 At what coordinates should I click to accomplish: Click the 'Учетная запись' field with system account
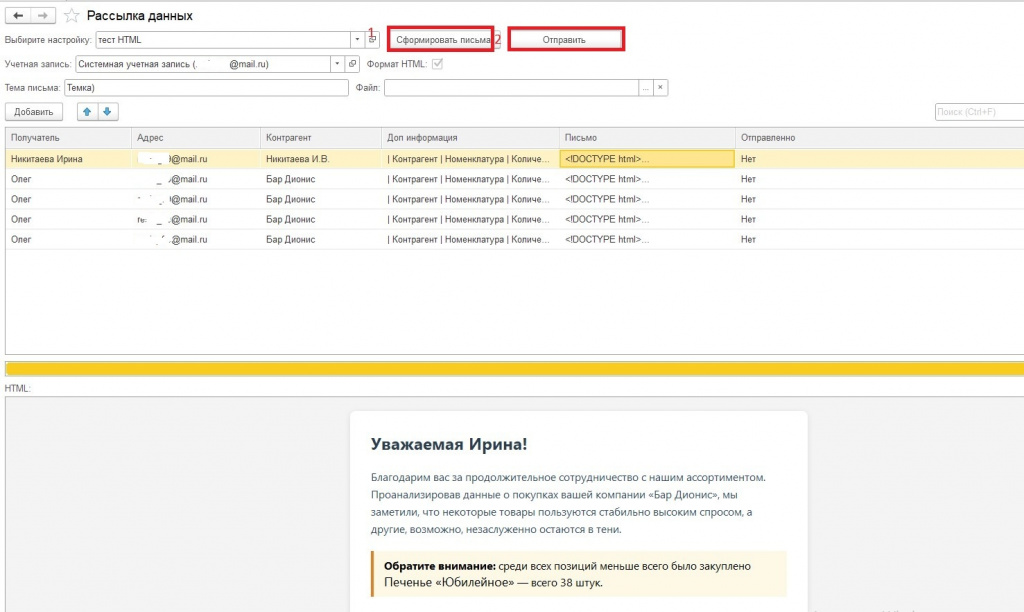point(203,64)
